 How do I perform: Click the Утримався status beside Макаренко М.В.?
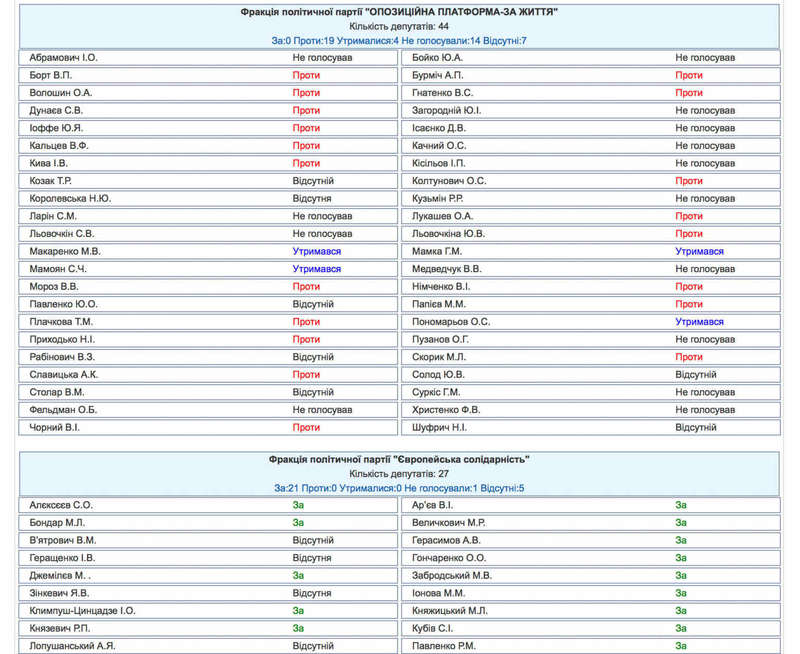click(x=316, y=251)
